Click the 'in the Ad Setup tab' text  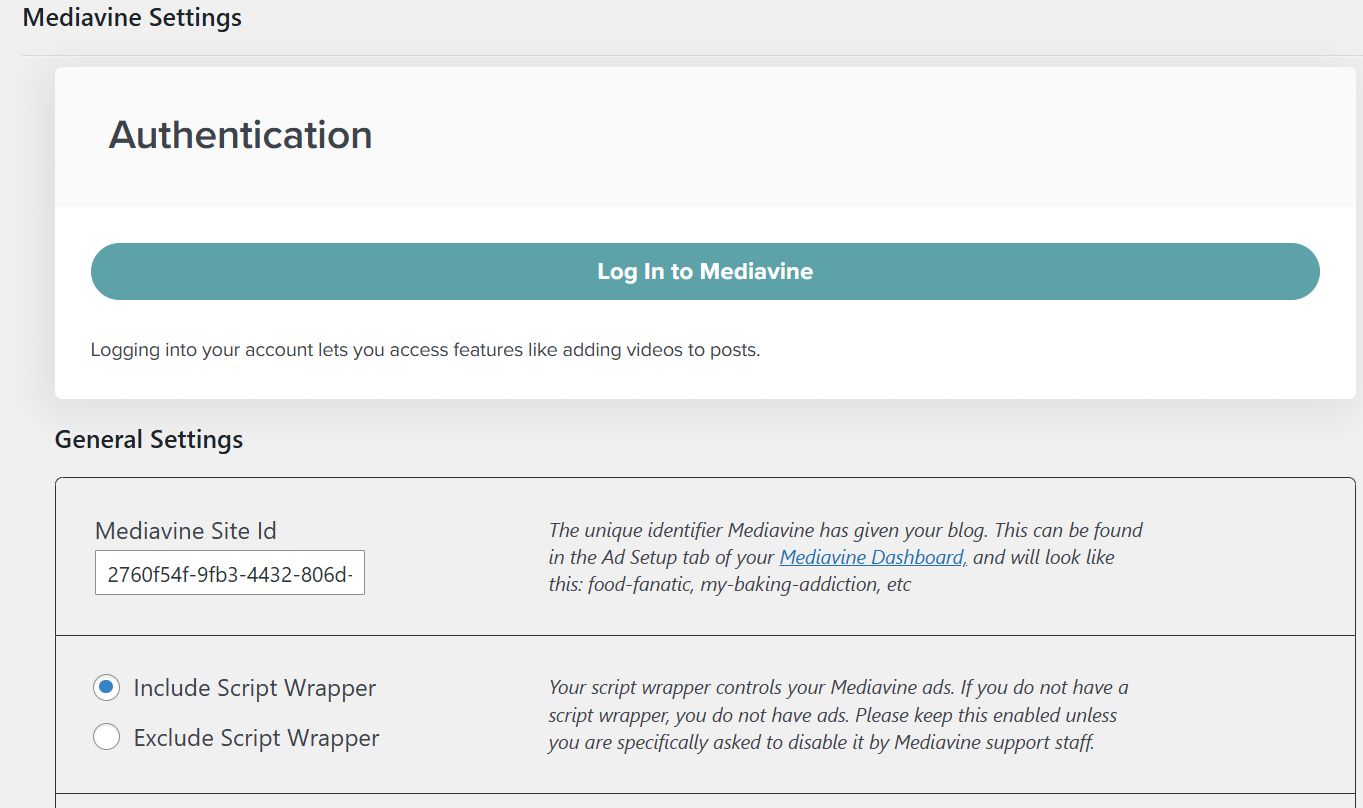(x=662, y=557)
